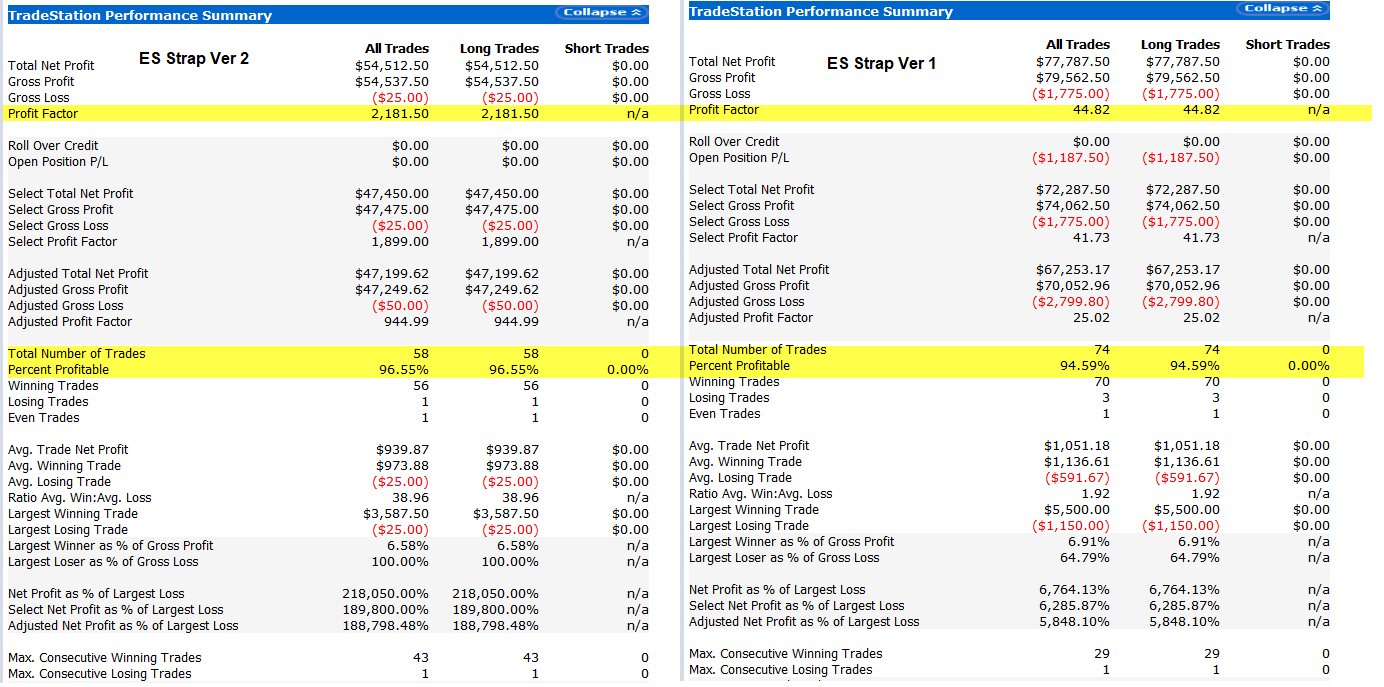The height and width of the screenshot is (687, 1384).
Task: Click Avg. Losing Trade ($591.67) in All Trades
Action: coord(1077,477)
